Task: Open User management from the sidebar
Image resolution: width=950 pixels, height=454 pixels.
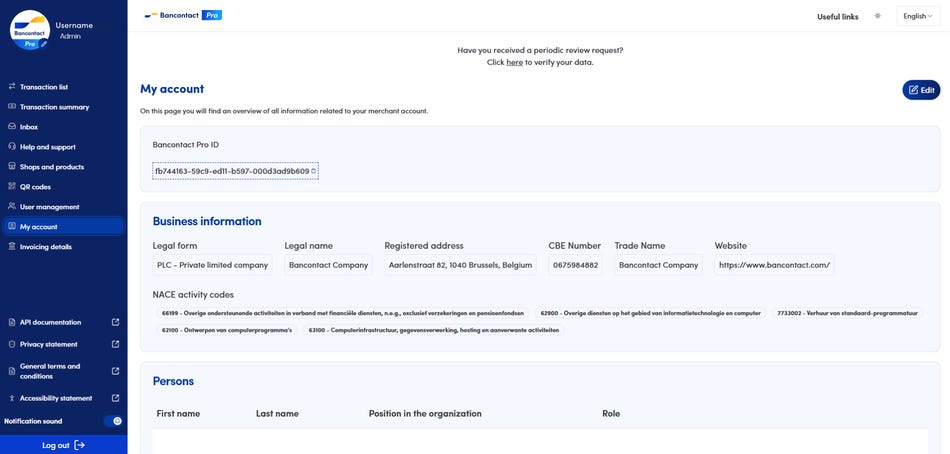Action: click(x=49, y=207)
